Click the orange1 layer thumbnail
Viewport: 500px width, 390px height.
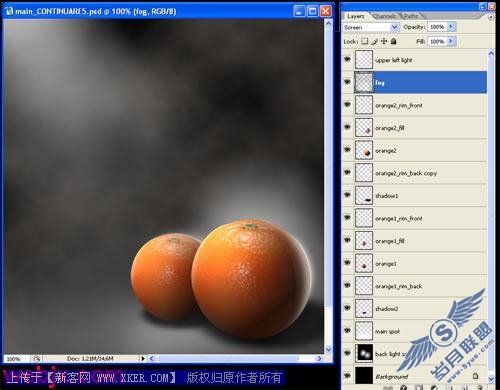point(364,263)
